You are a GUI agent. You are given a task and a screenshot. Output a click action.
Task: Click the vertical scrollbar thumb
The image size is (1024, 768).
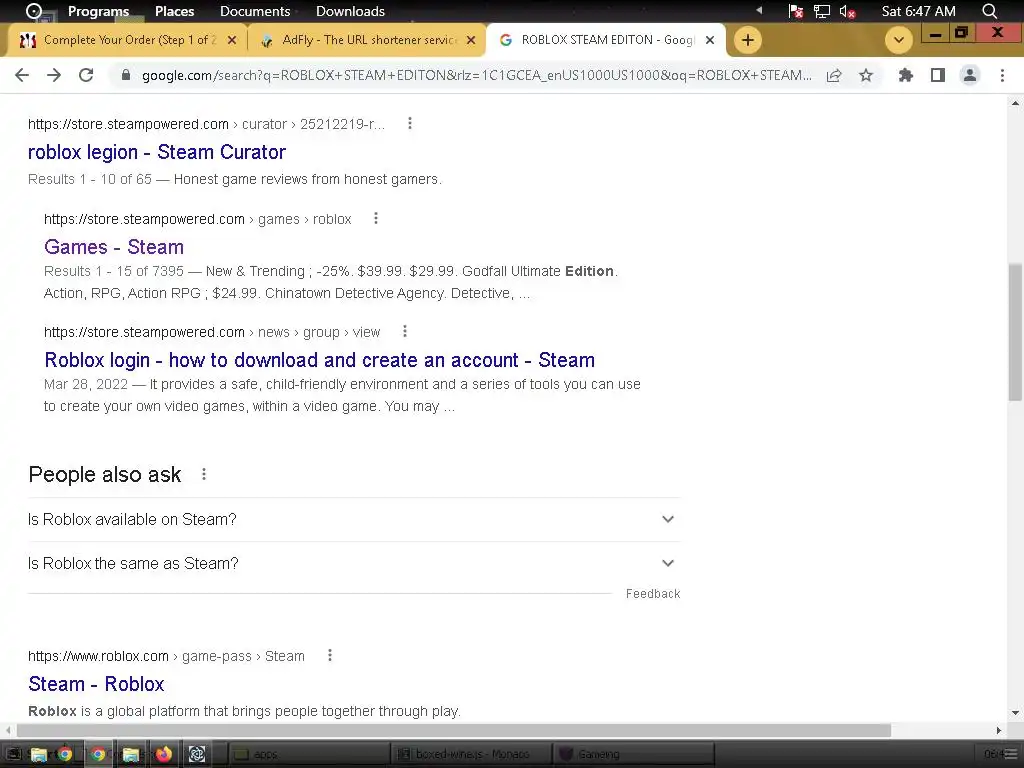click(x=1016, y=332)
